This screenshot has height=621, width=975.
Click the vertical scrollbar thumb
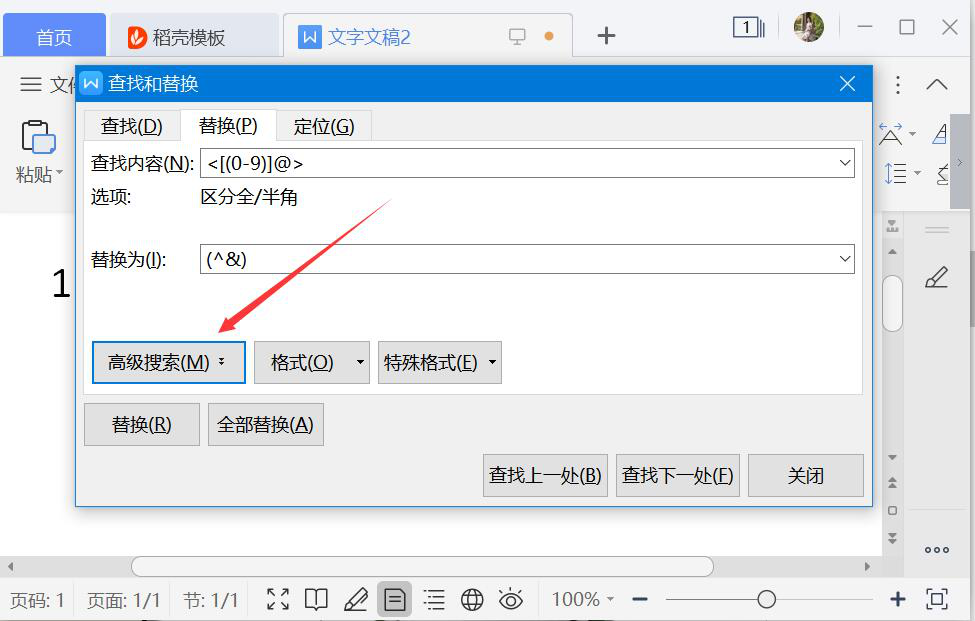[x=892, y=303]
